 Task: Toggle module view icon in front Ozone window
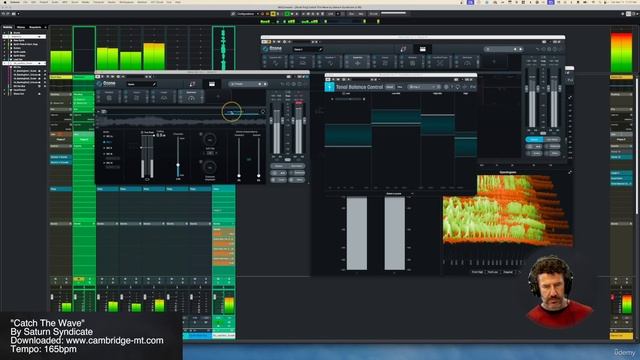(211, 84)
